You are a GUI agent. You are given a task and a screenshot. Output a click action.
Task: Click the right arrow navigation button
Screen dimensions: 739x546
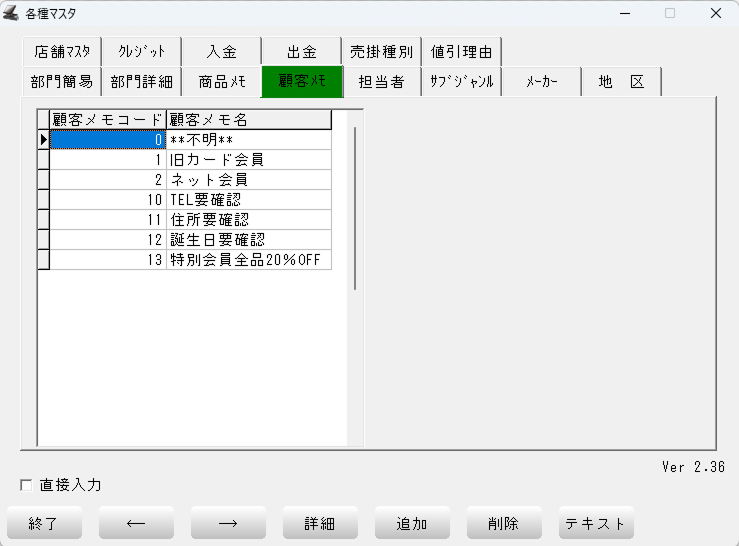[x=228, y=523]
